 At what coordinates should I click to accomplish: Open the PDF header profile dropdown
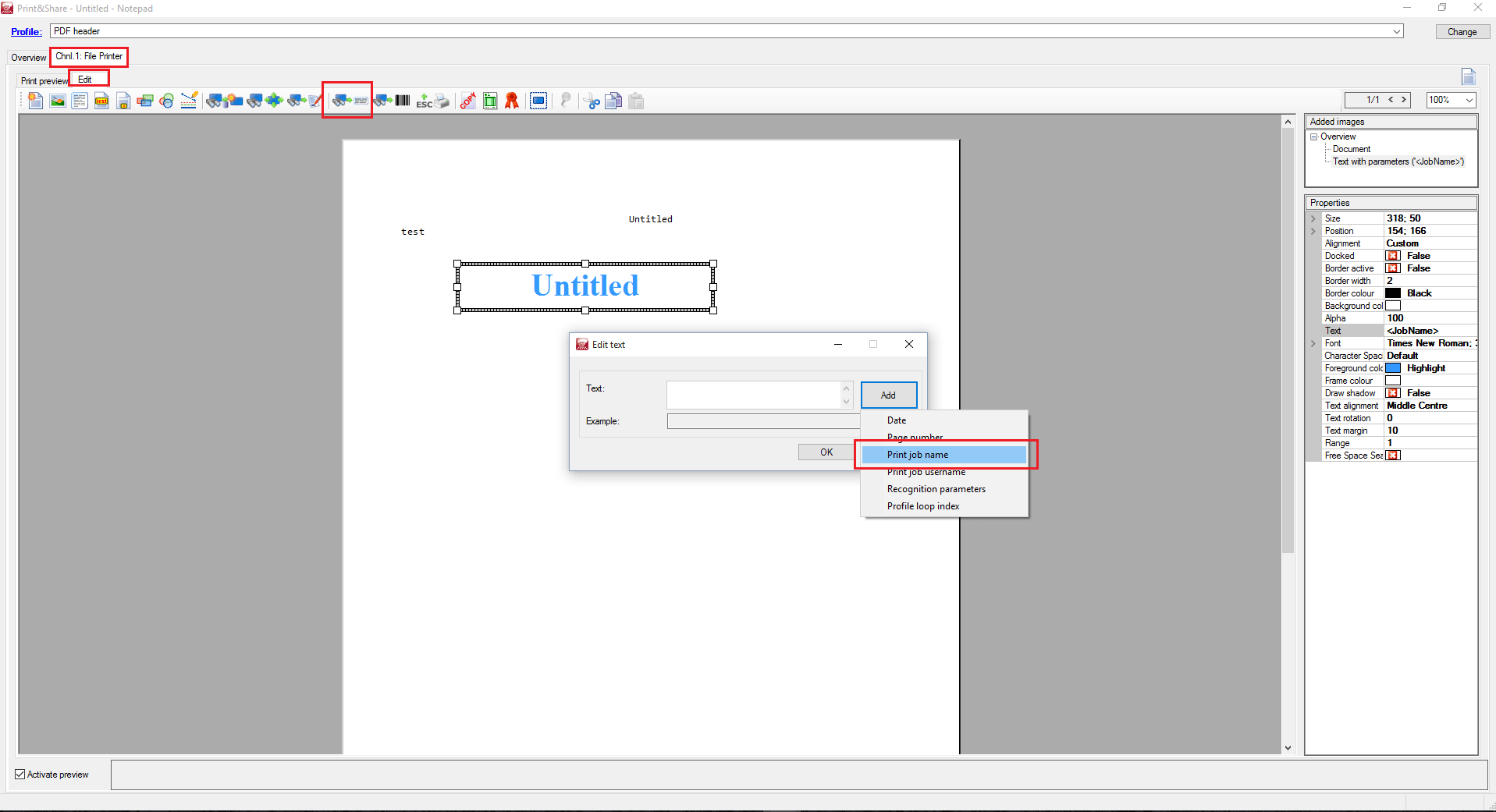point(1398,31)
